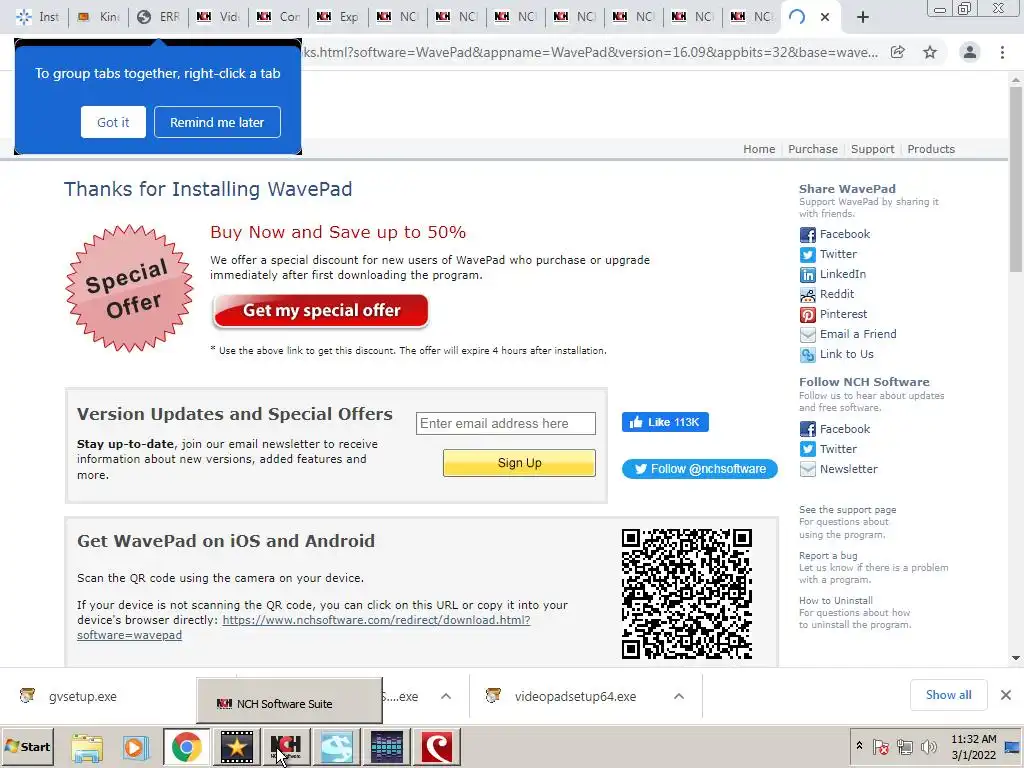Image resolution: width=1024 pixels, height=768 pixels.
Task: Click the volume speaker tray icon
Action: [x=927, y=746]
